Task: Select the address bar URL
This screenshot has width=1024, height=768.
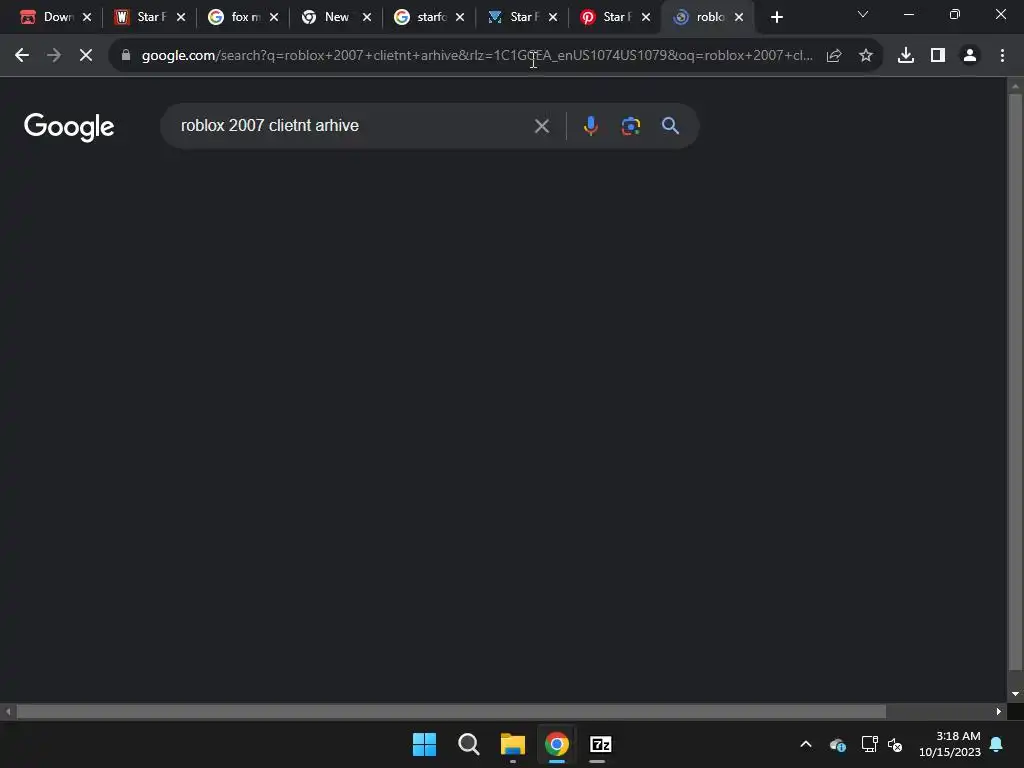Action: click(477, 56)
